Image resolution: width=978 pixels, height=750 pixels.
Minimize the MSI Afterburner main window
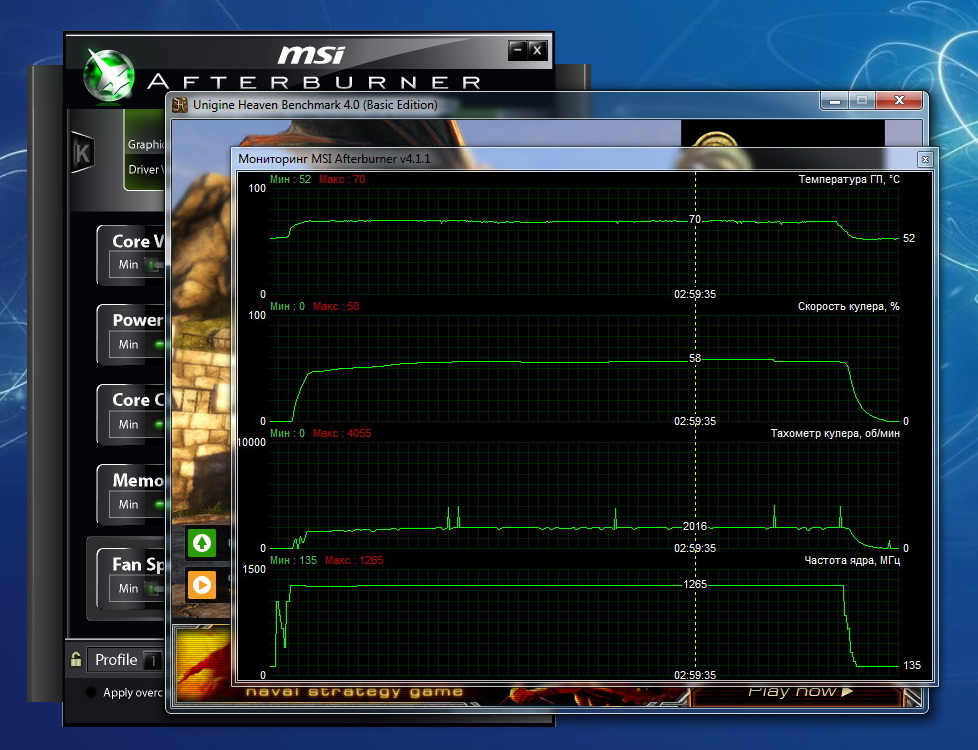[517, 51]
